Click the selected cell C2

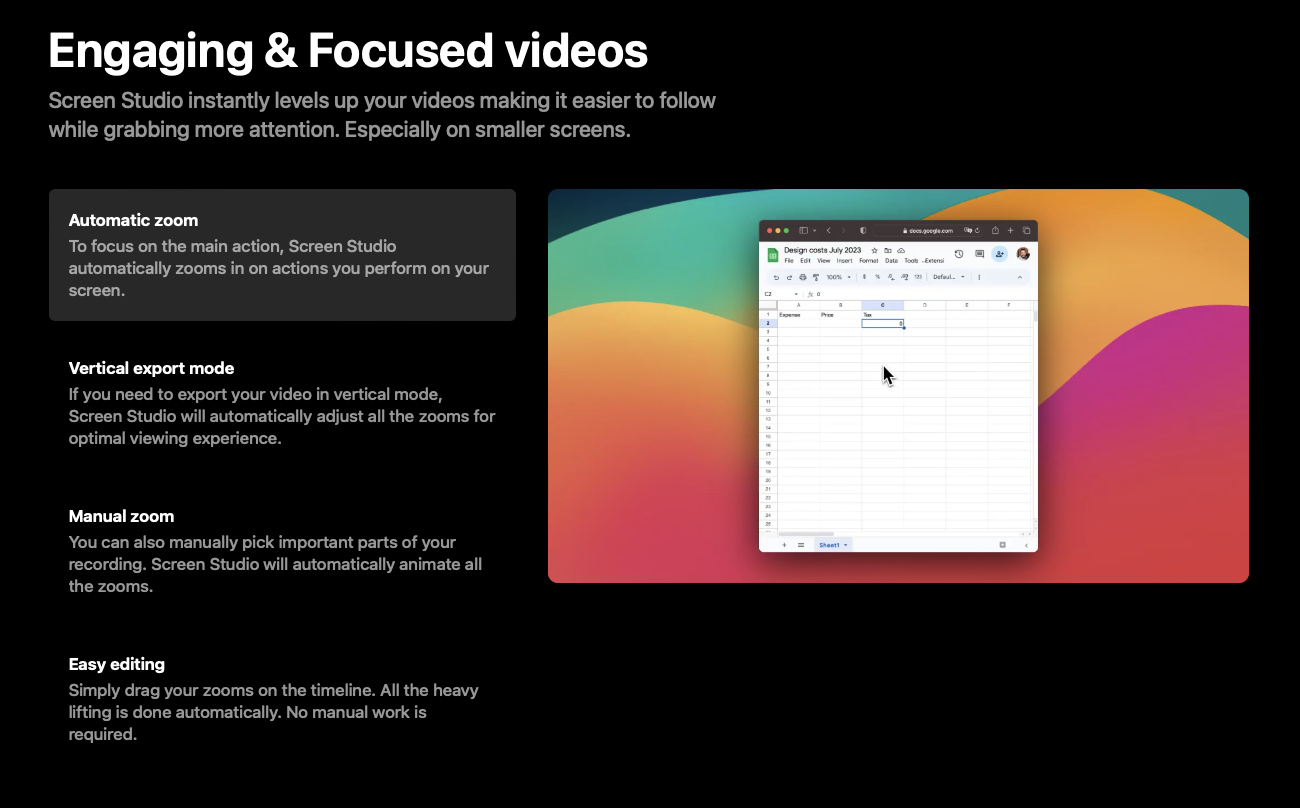pyautogui.click(x=883, y=323)
